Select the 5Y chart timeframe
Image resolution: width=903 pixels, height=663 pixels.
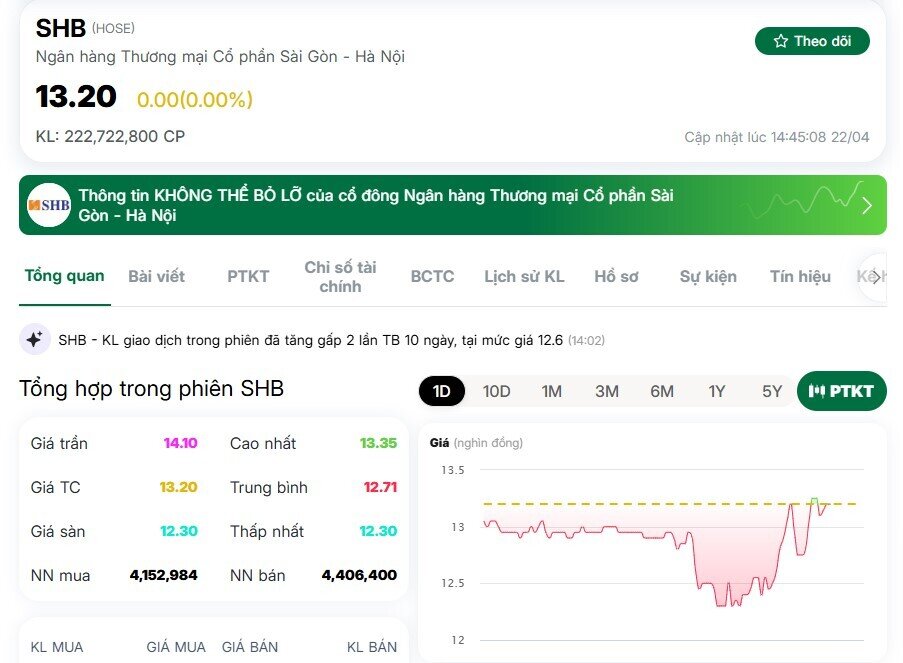coord(772,391)
